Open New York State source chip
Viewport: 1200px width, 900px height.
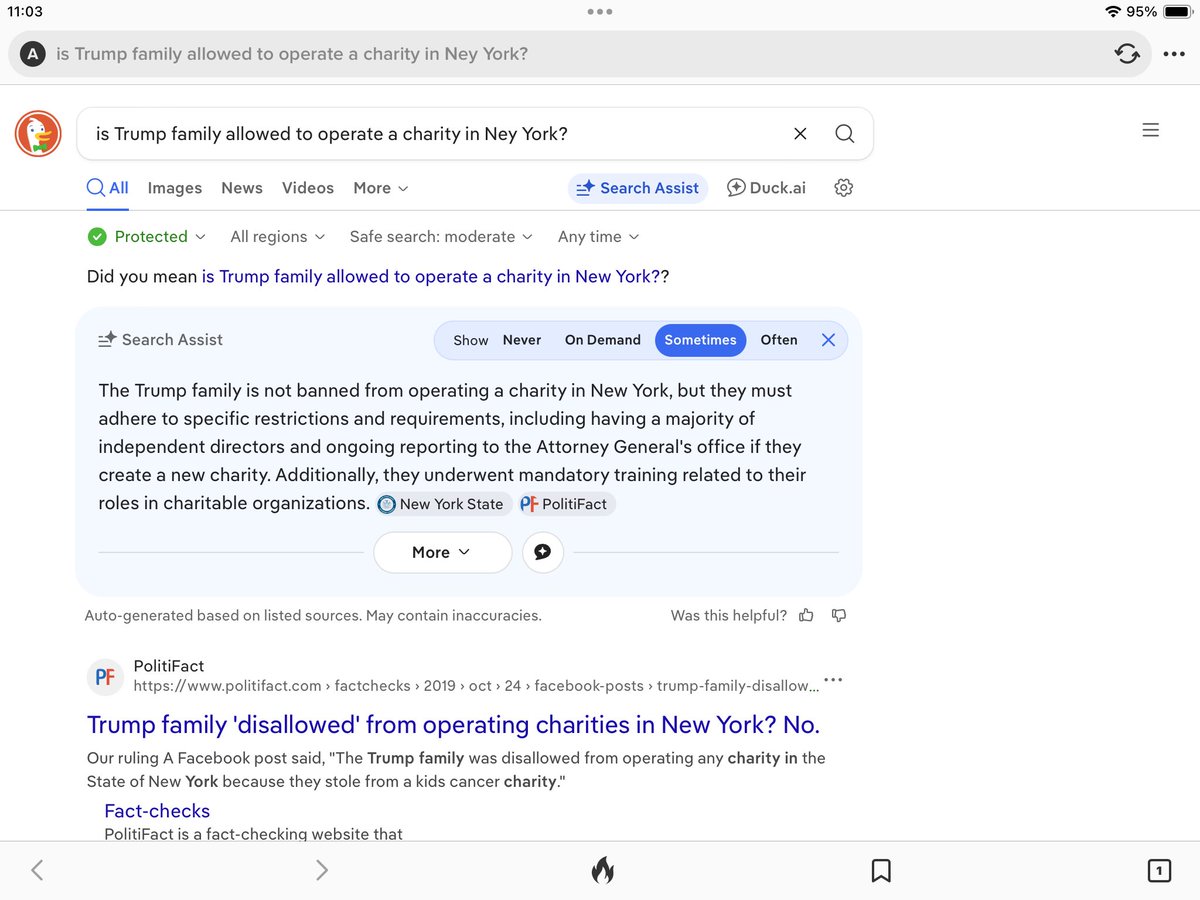[x=445, y=504]
